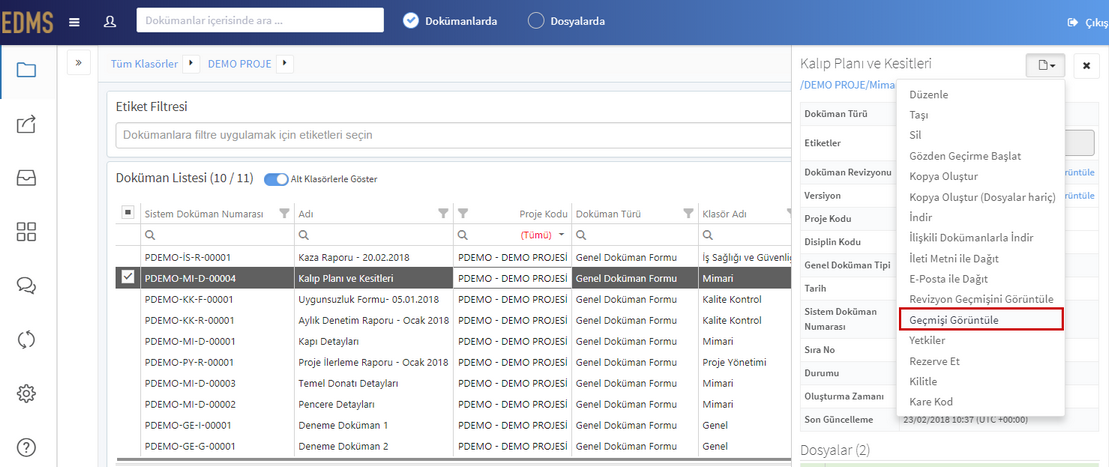Open the grid dashboard sidebar icon
Screen dimensions: 1109x467
pyautogui.click(x=26, y=231)
